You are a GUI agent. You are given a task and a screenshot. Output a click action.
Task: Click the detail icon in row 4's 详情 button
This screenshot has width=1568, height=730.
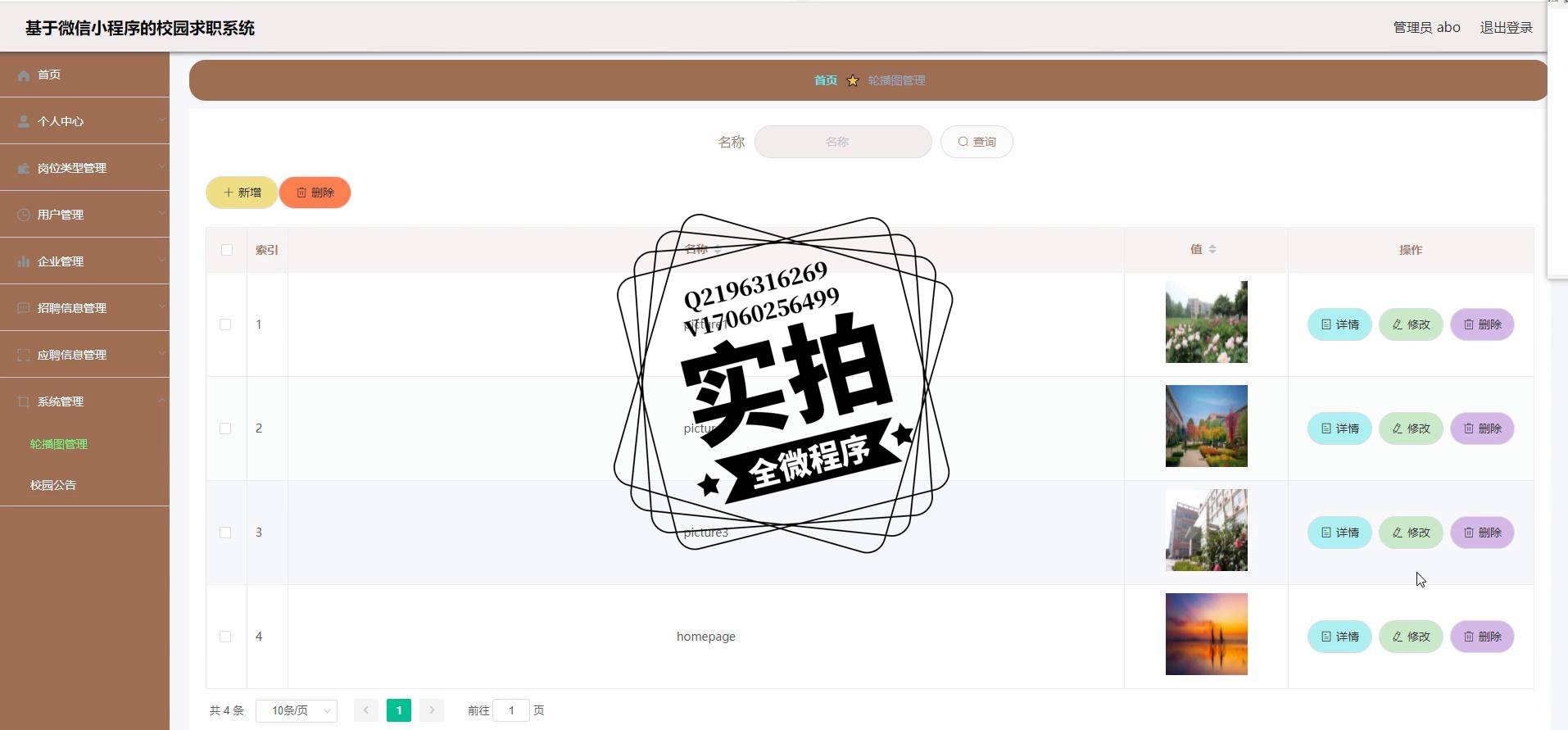(x=1326, y=637)
